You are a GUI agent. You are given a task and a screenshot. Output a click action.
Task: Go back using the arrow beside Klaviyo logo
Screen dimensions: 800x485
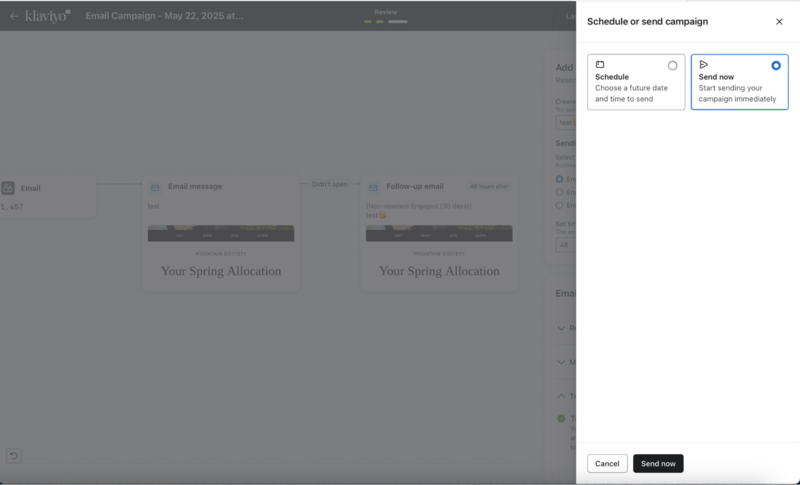point(13,16)
